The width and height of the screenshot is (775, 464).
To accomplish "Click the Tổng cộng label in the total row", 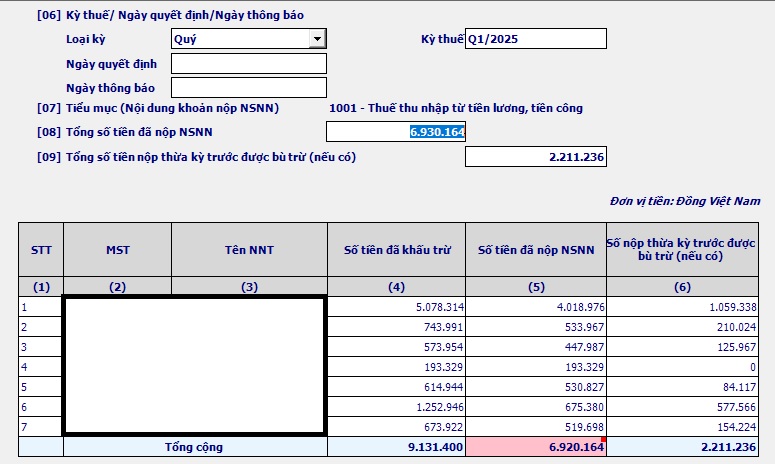I will [194, 447].
